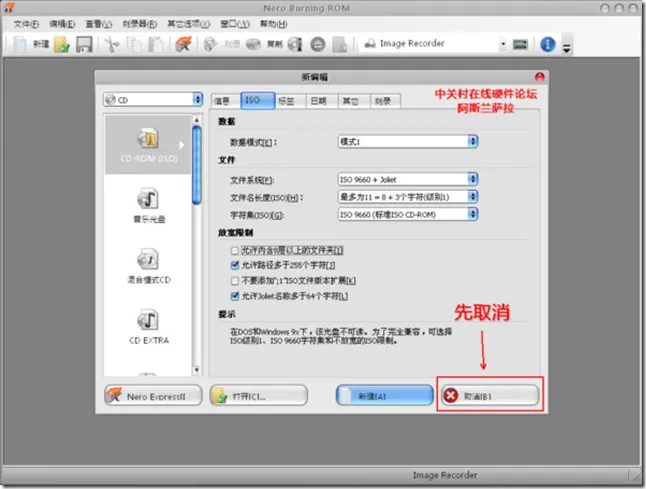Click the disc info toolbar icon

coord(295,44)
